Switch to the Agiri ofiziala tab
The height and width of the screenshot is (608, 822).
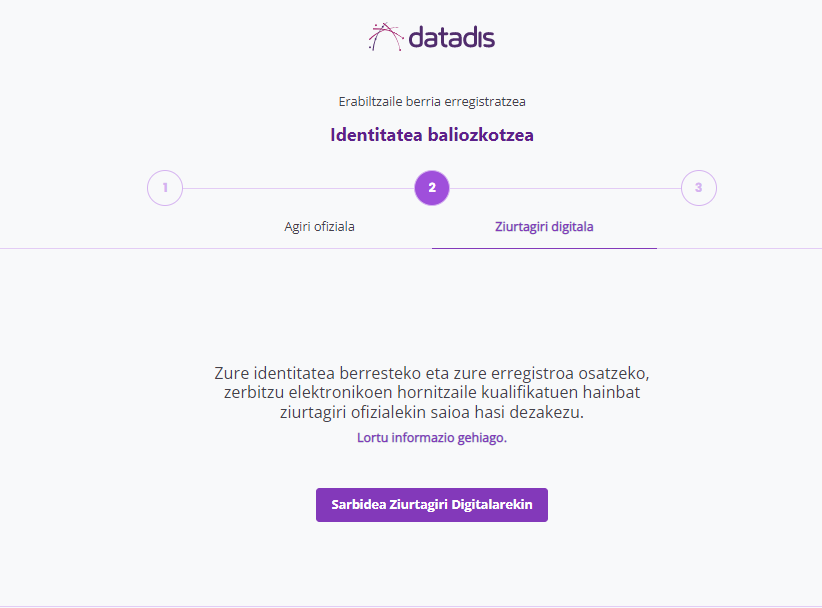coord(319,226)
